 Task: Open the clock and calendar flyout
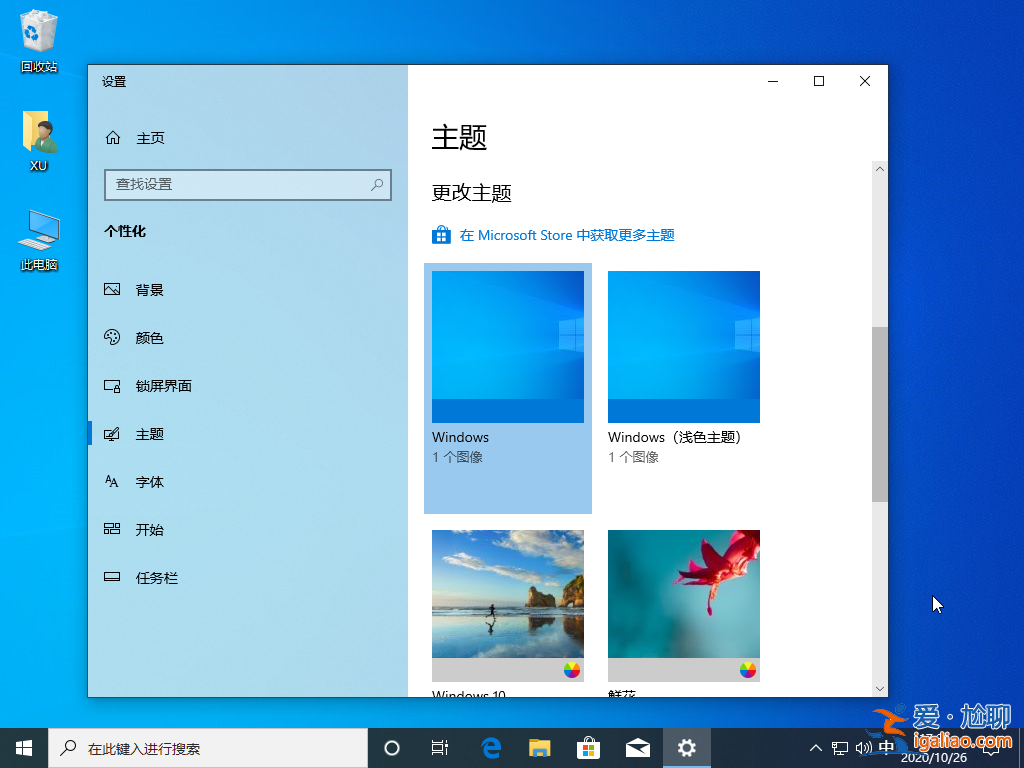[x=938, y=747]
